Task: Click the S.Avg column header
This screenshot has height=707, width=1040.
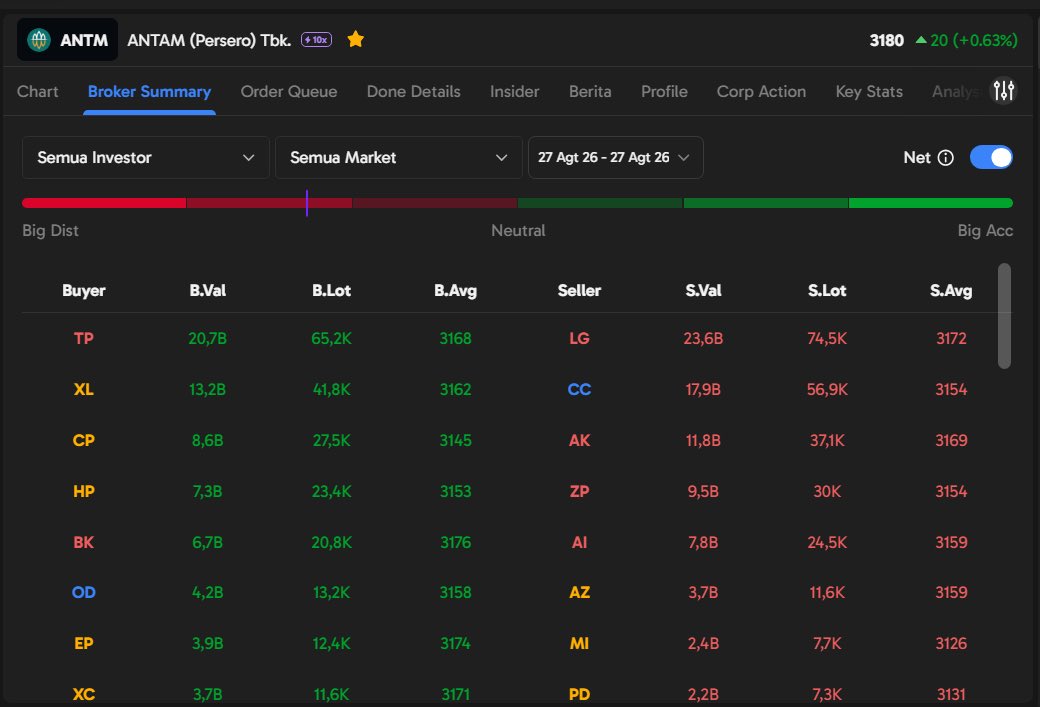Action: click(951, 290)
